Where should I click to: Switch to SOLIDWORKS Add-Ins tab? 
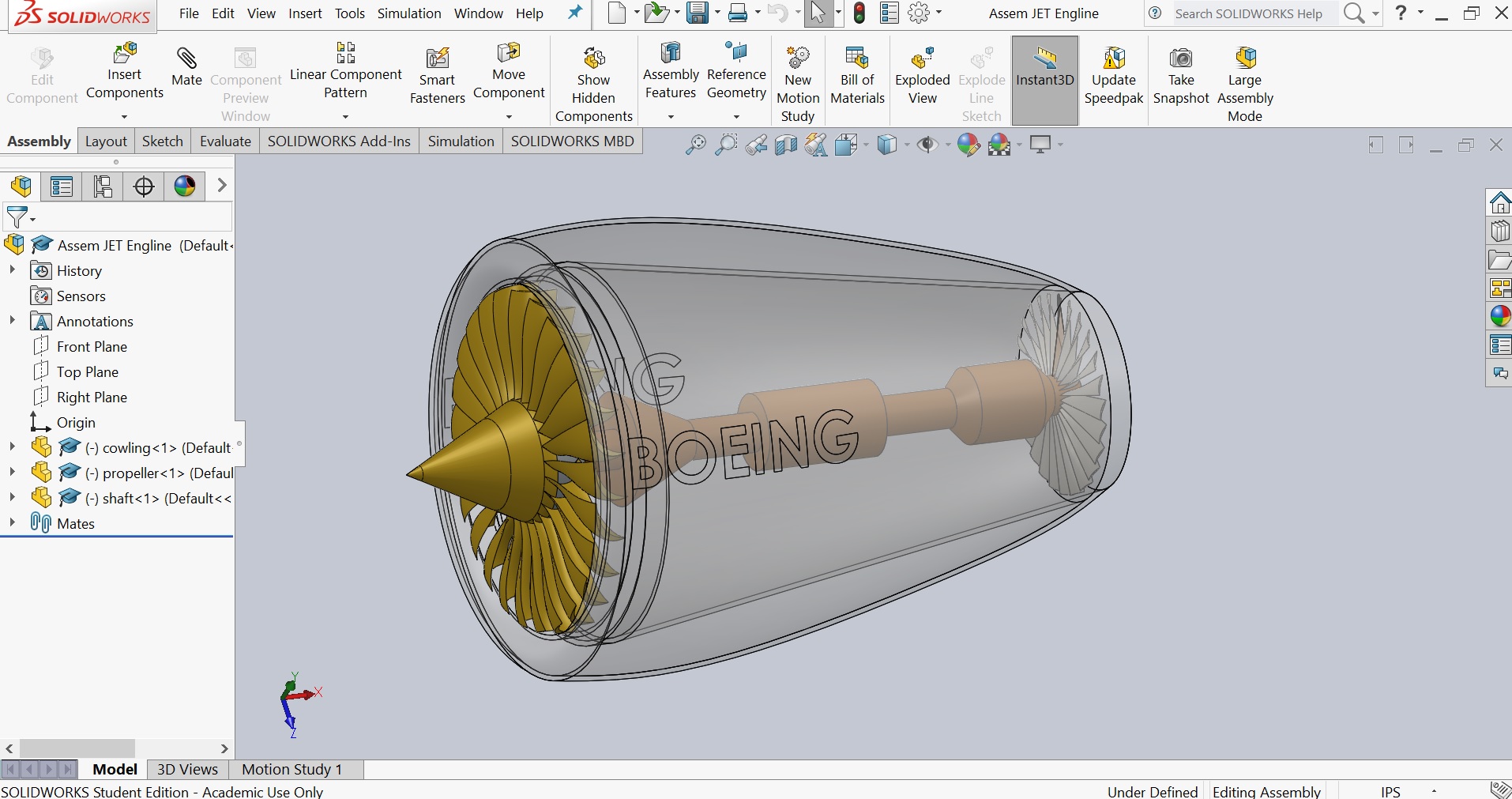pyautogui.click(x=339, y=141)
